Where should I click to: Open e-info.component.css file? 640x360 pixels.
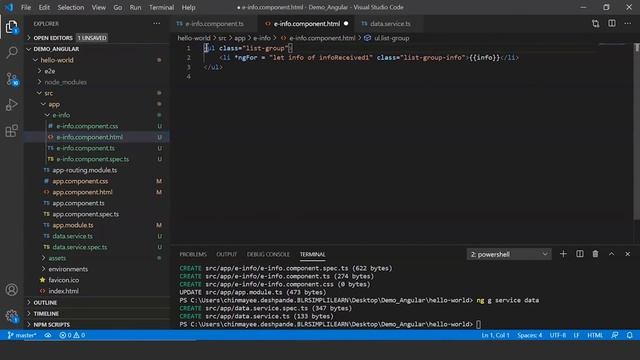pyautogui.click(x=87, y=126)
